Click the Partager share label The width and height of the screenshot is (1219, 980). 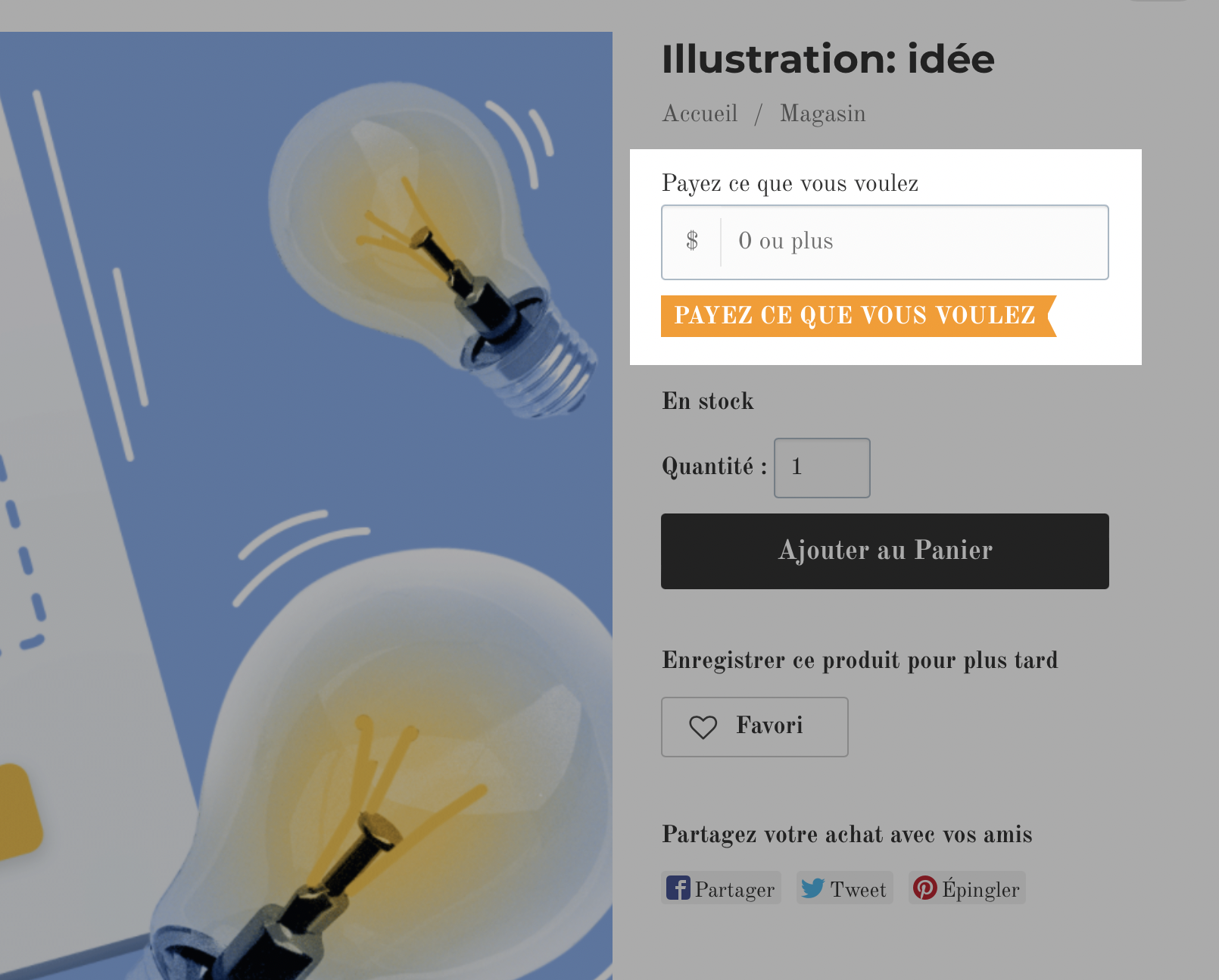pyautogui.click(x=734, y=889)
